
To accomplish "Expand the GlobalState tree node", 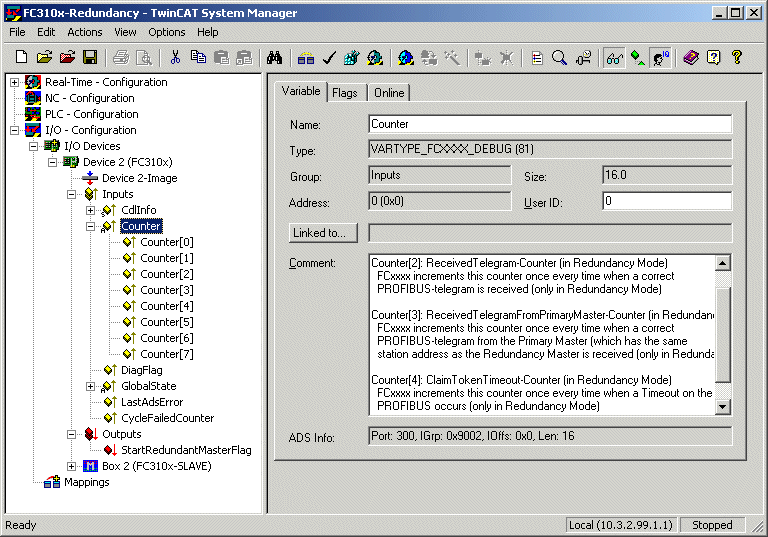I will click(x=91, y=387).
